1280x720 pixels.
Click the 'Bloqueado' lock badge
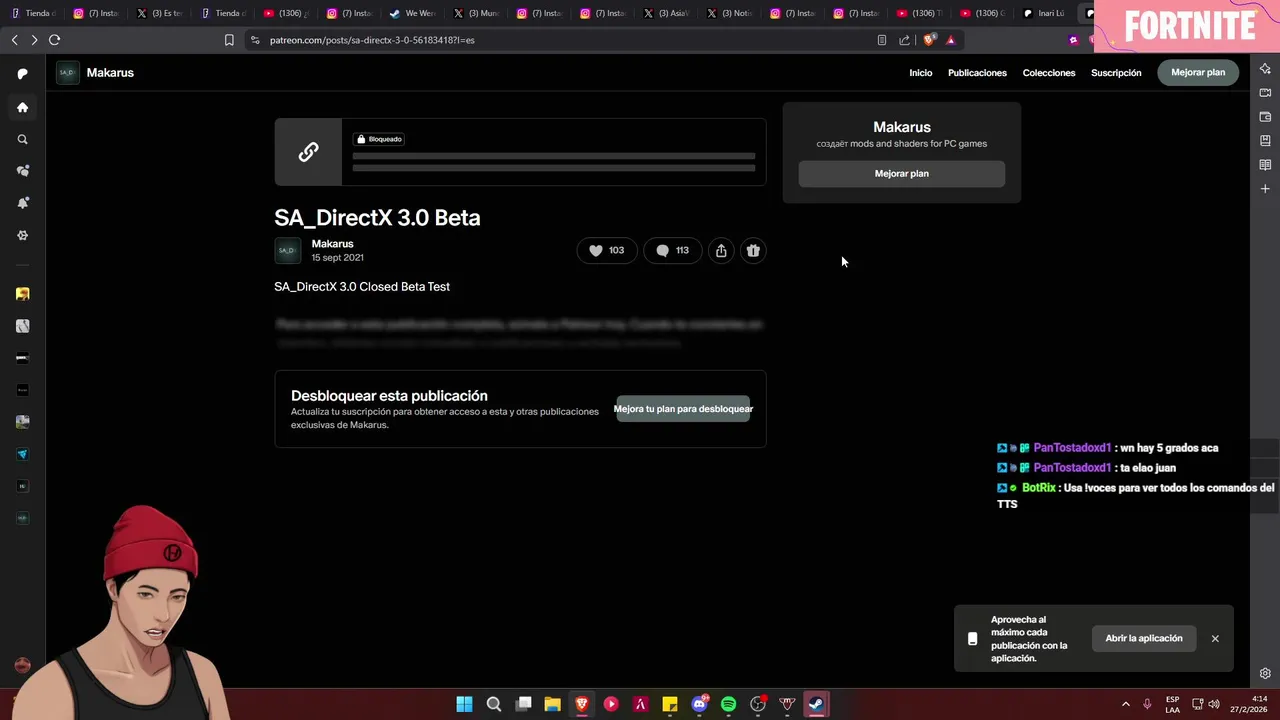click(379, 139)
